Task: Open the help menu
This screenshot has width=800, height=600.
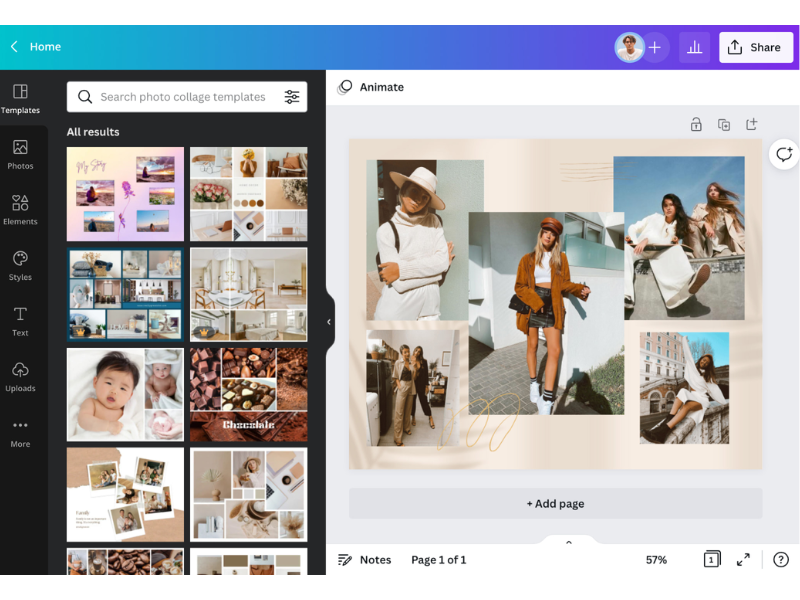Action: point(782,560)
